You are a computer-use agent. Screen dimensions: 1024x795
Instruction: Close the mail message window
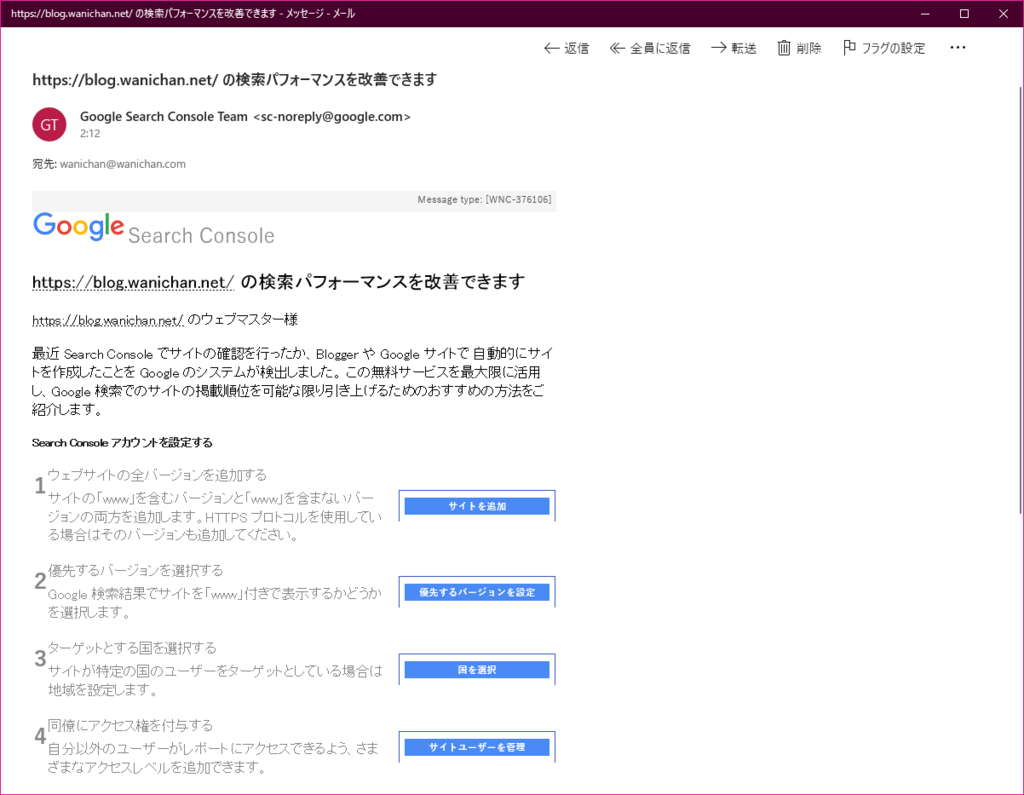(x=1003, y=14)
